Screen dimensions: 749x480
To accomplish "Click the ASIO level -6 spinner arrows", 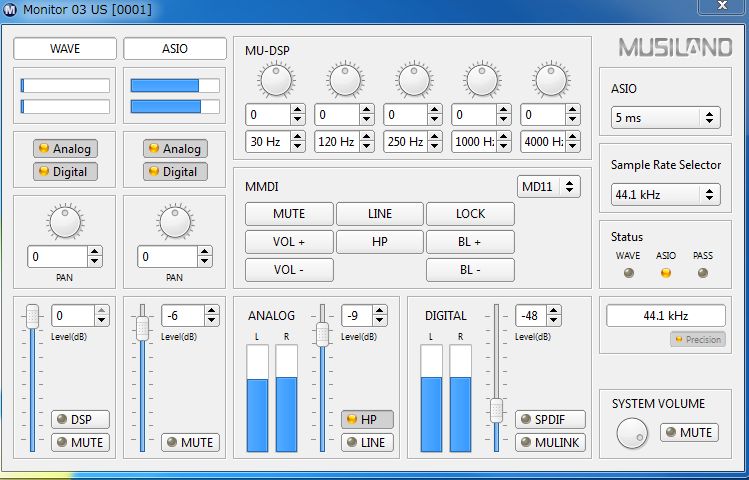I will [x=212, y=315].
